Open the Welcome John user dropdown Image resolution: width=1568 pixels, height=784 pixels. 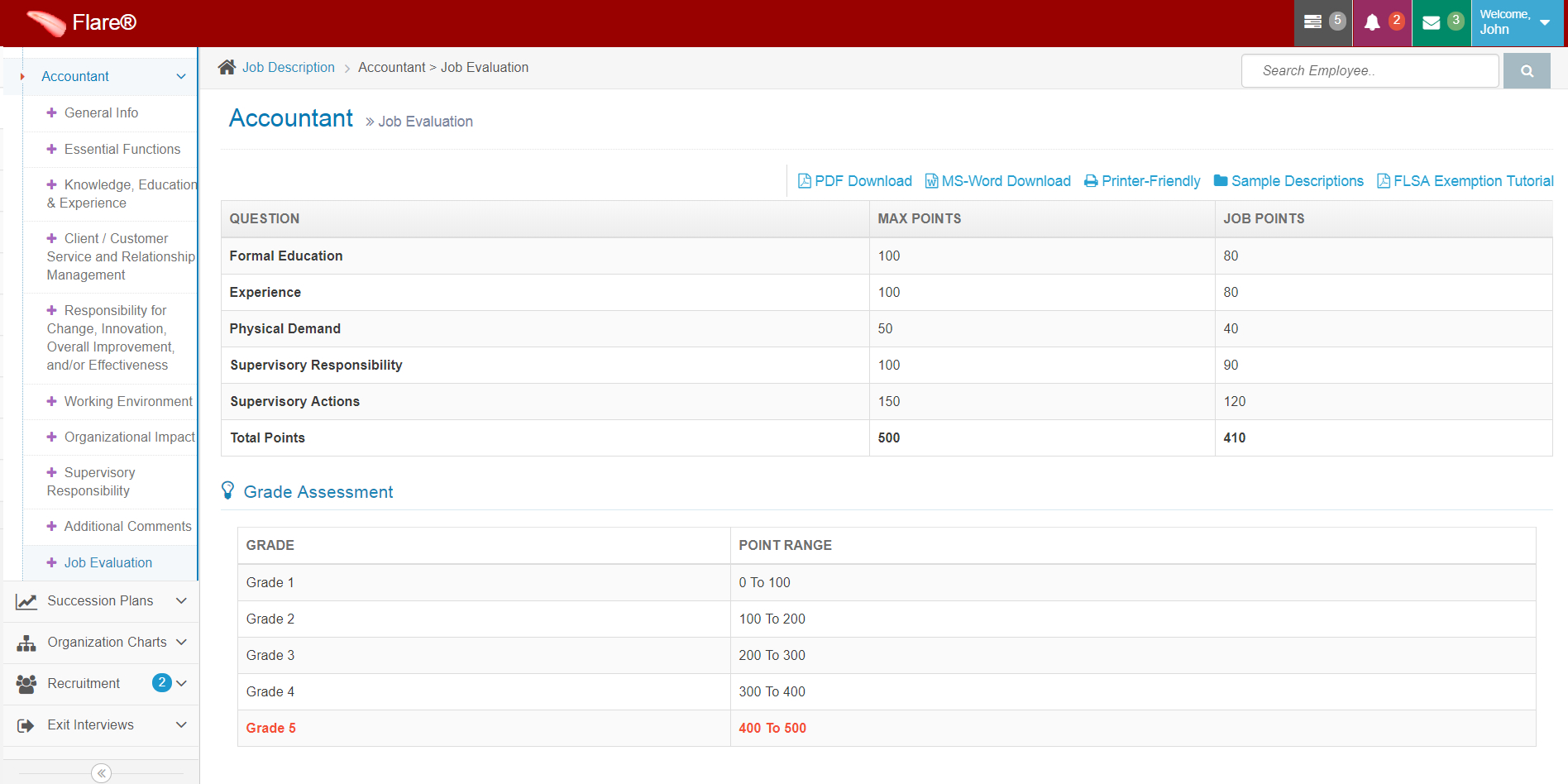1517,22
